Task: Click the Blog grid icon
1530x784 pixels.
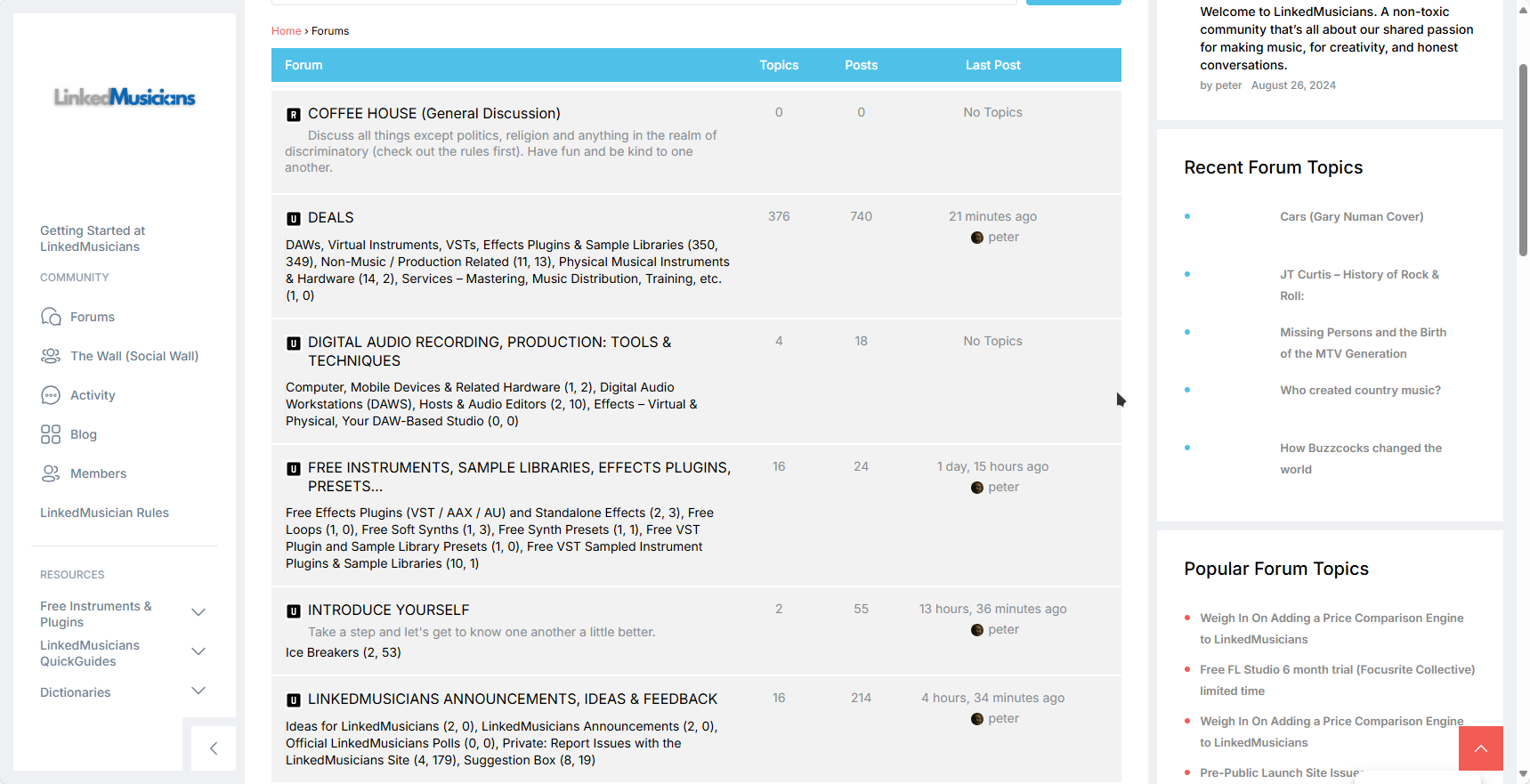Action: pyautogui.click(x=51, y=434)
